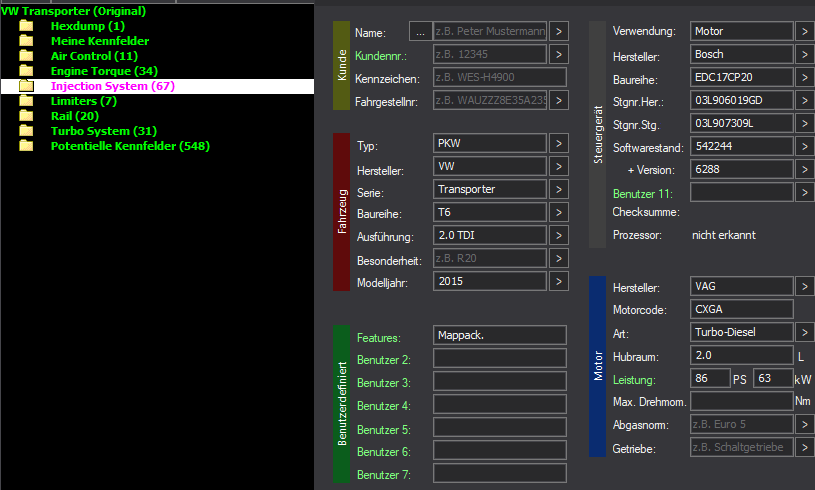Click the Benutzer 2 input field
Viewport: 815px width, 490px height.
tap(499, 358)
